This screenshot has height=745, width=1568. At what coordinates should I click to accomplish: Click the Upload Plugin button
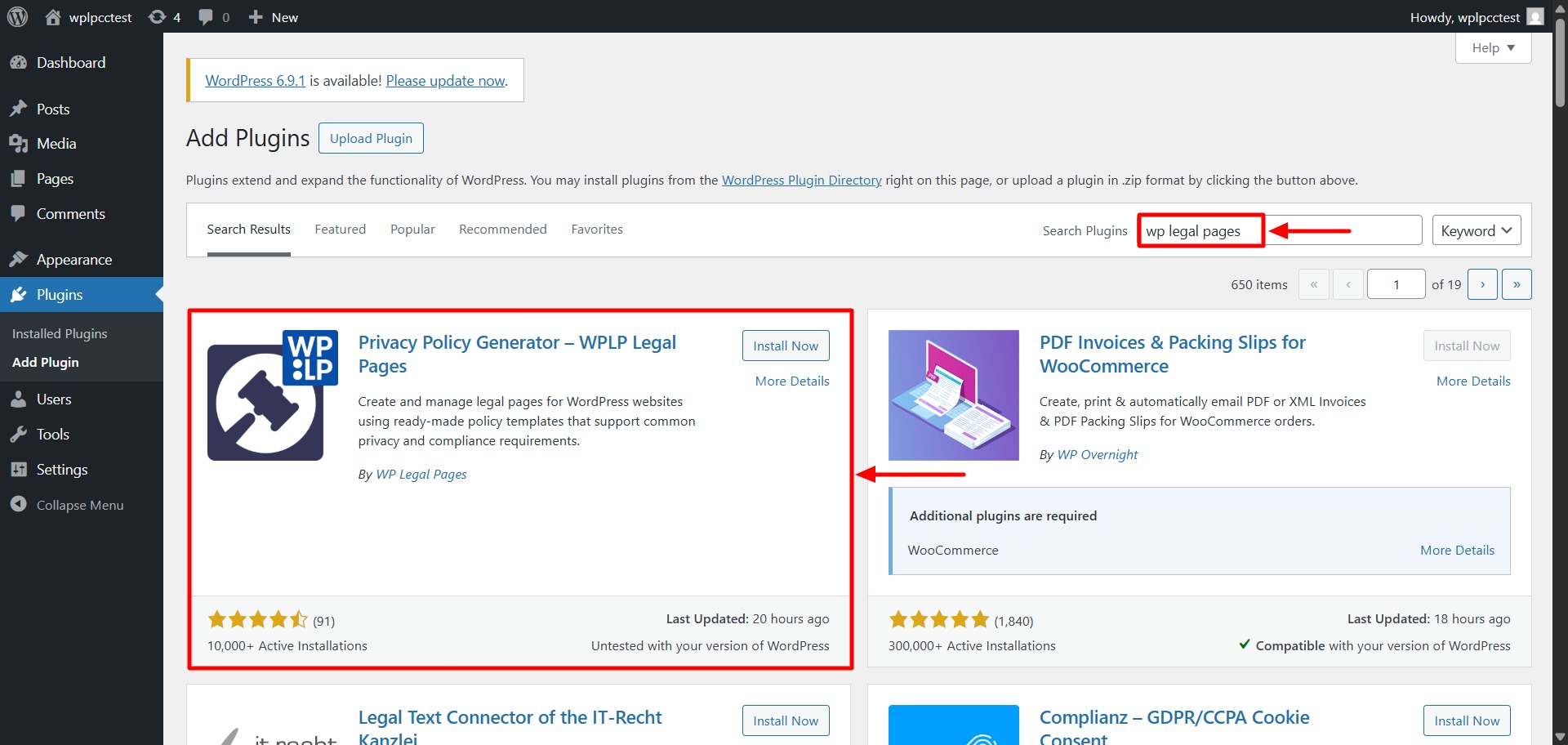click(x=371, y=139)
